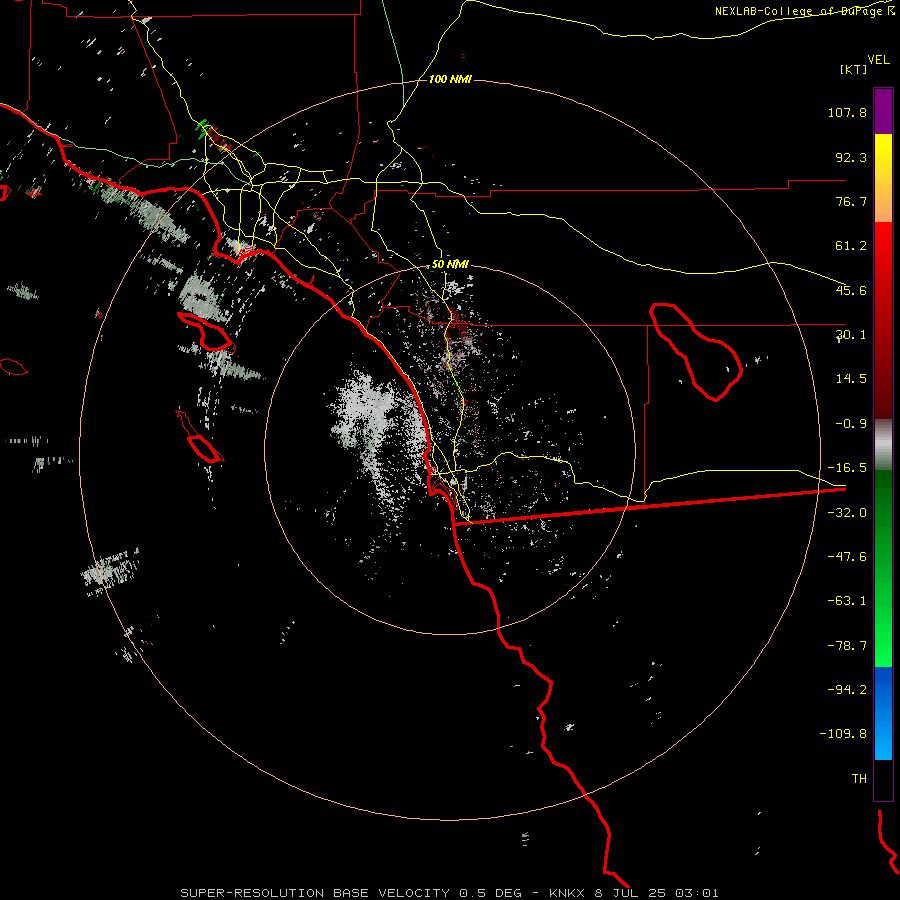Image resolution: width=900 pixels, height=900 pixels.
Task: Click the TH label on the legend
Action: click(x=859, y=779)
